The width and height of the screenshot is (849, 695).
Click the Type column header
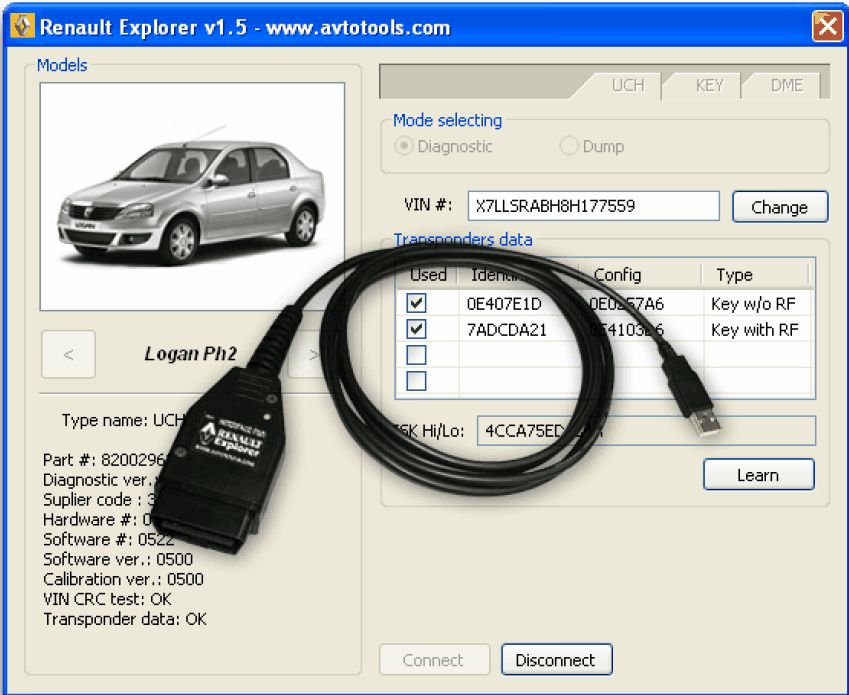(x=756, y=275)
